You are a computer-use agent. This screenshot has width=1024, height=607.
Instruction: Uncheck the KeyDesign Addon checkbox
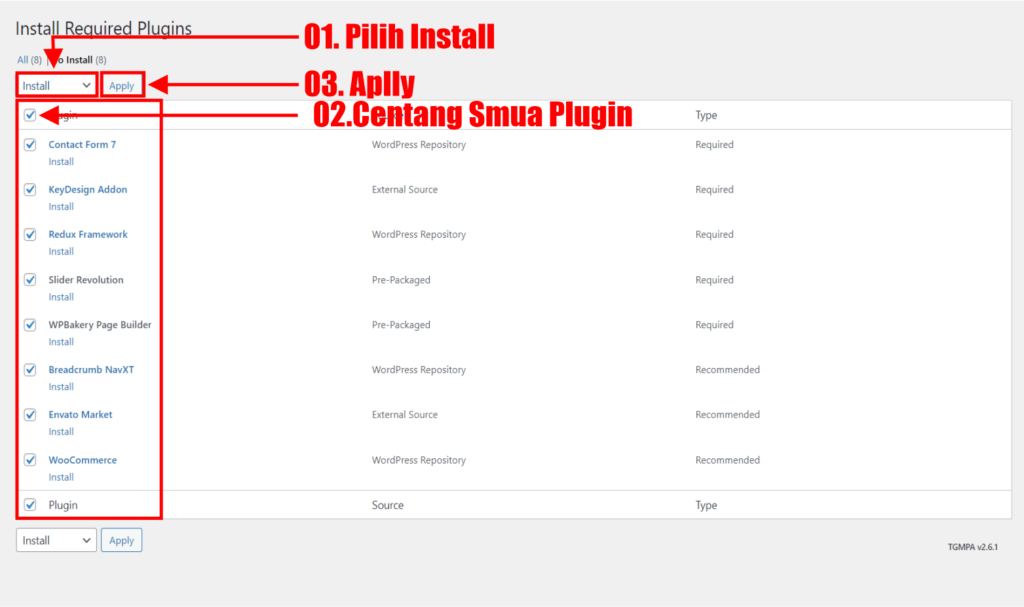click(30, 189)
